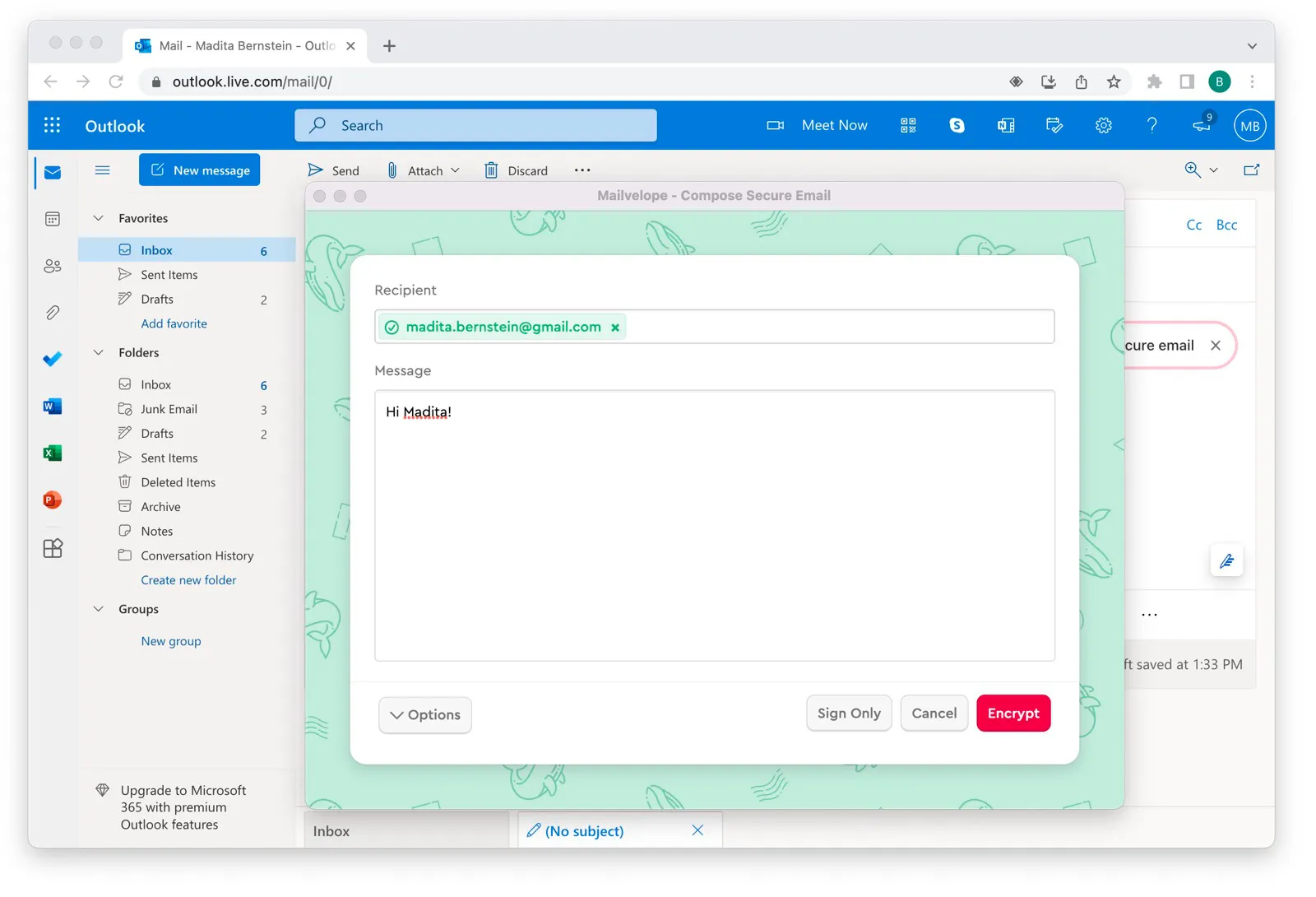
Task: Expand the Attach dropdown chevron
Action: pos(454,170)
